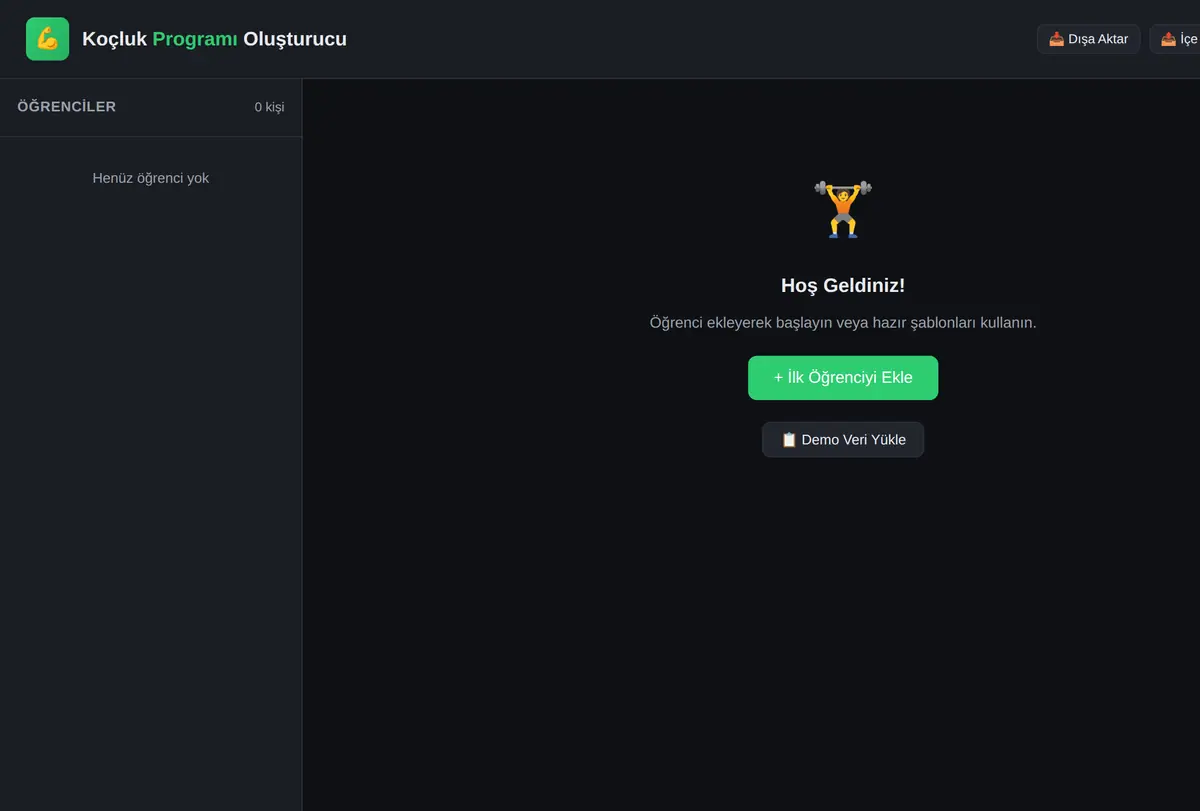Click the Henüz öğrenci yok message
This screenshot has height=811, width=1200.
coord(151,178)
